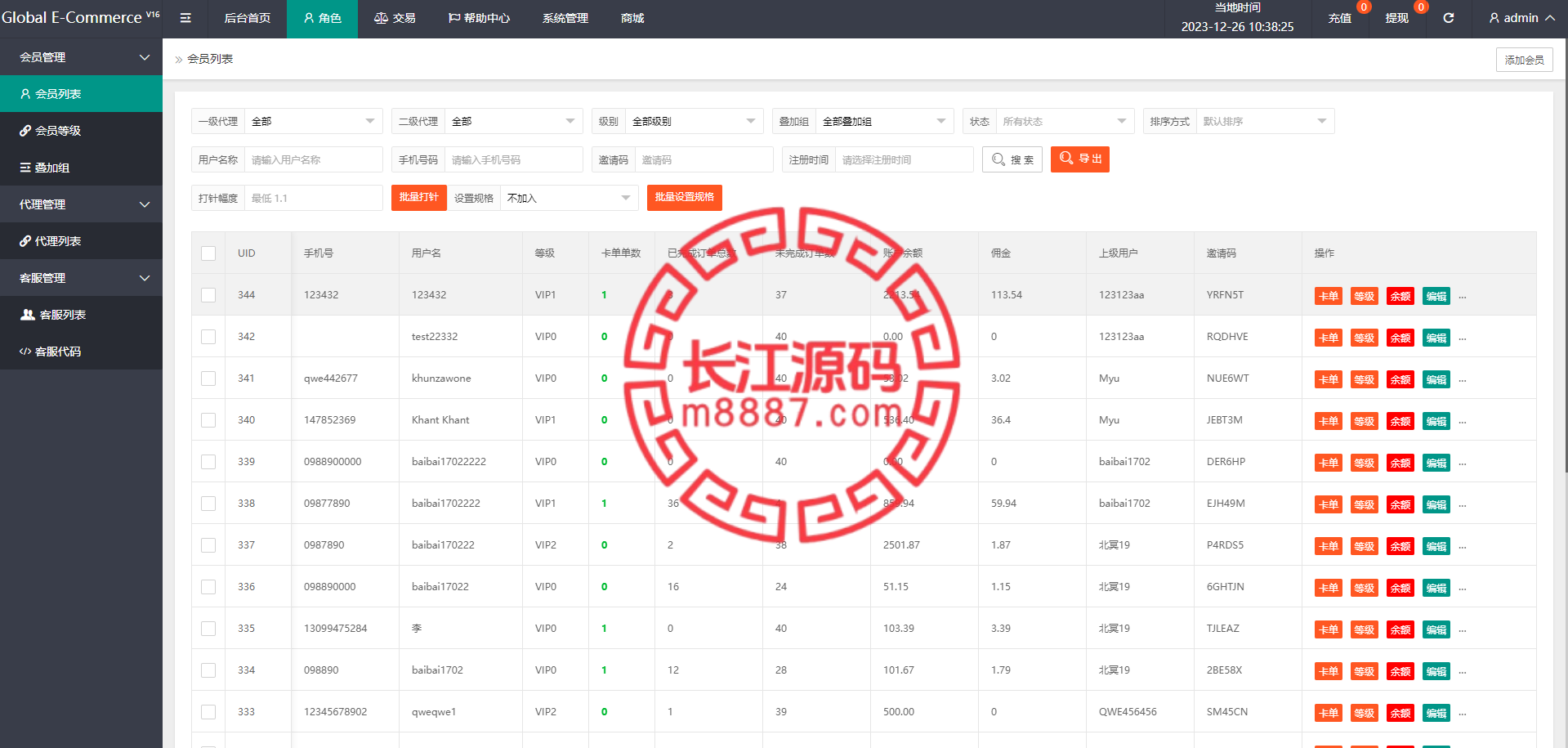Viewport: 1568px width, 748px height.
Task: Collapse the 代理管理 sidebar group
Action: click(x=81, y=204)
